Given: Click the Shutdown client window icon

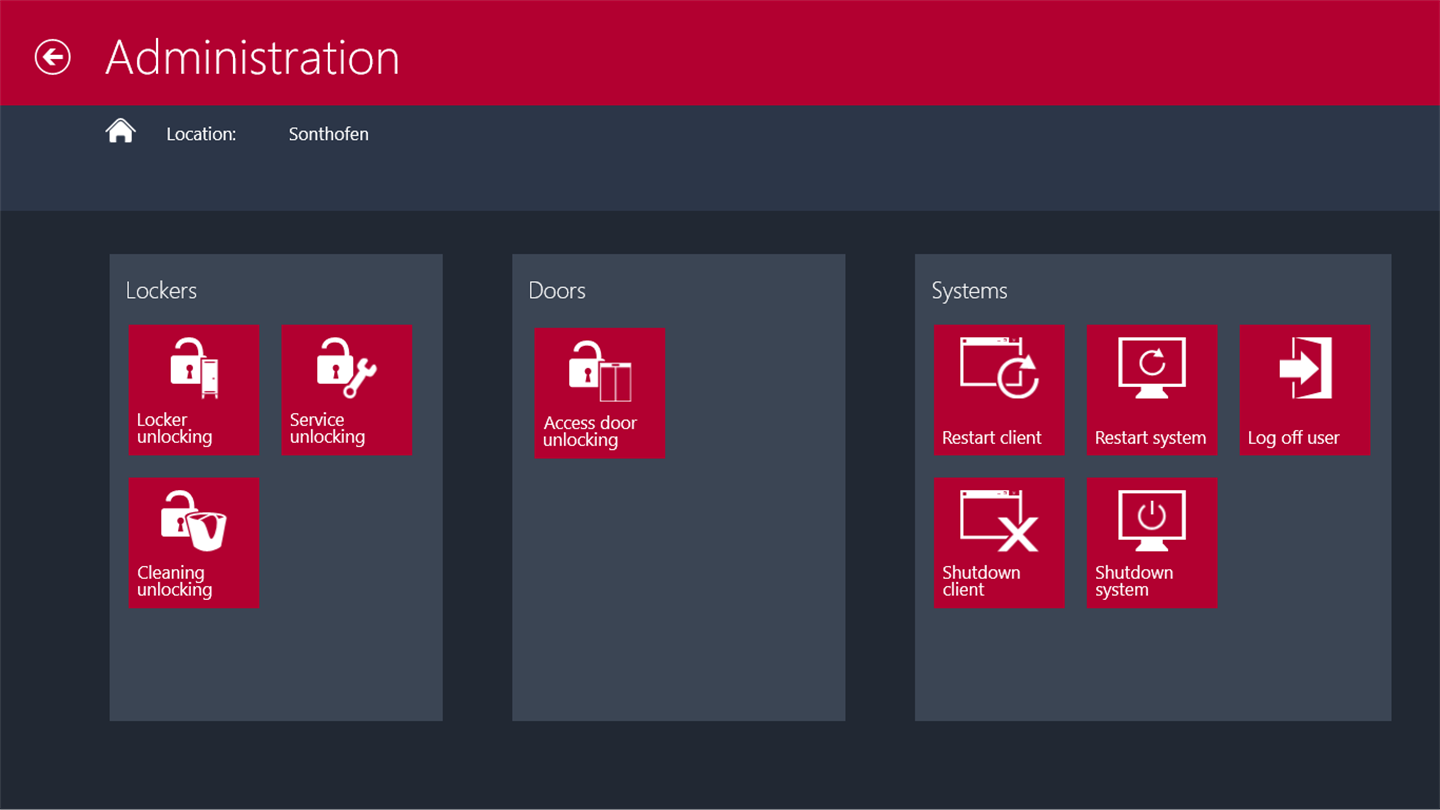Looking at the screenshot, I should coord(998,521).
